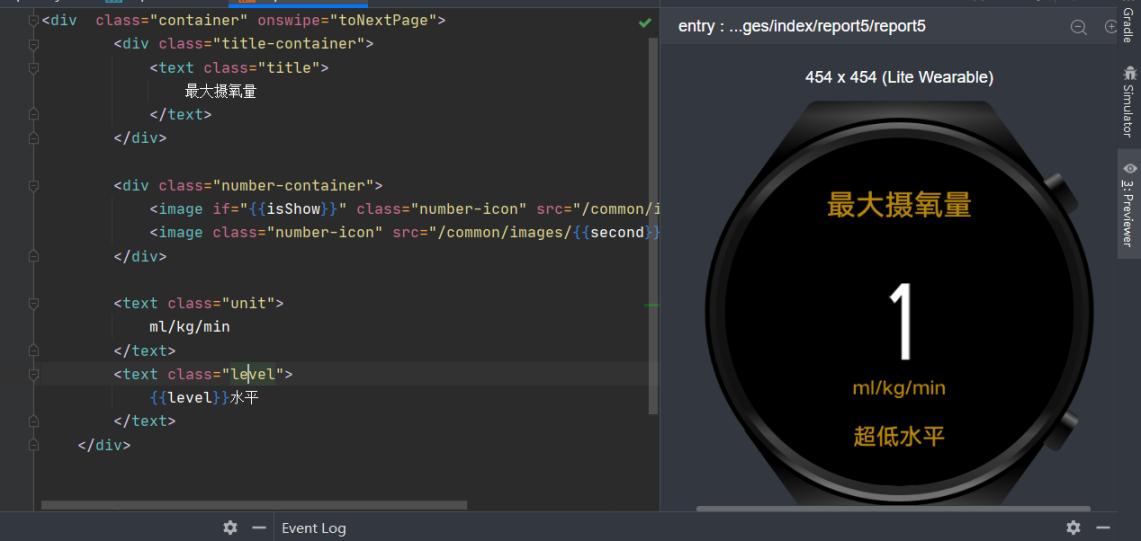Open the Gradle side panel
Image resolution: width=1141 pixels, height=541 pixels.
coord(1129,22)
